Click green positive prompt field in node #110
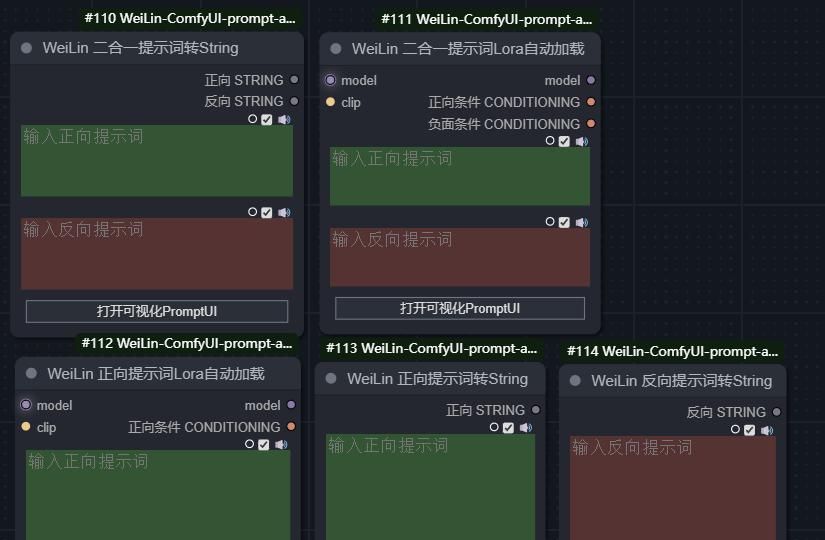 point(157,161)
